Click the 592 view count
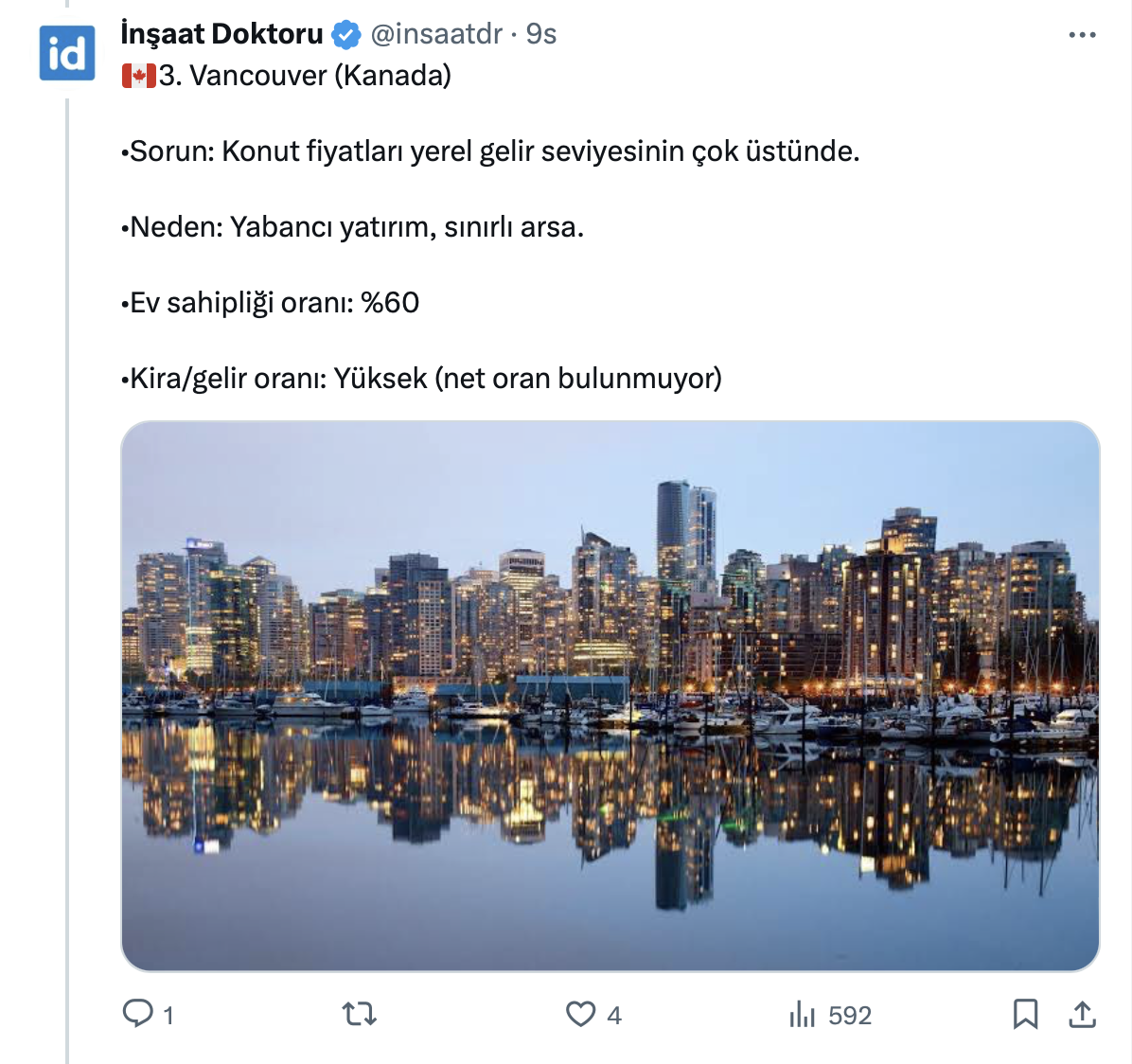This screenshot has height=1064, width=1132. [849, 1016]
